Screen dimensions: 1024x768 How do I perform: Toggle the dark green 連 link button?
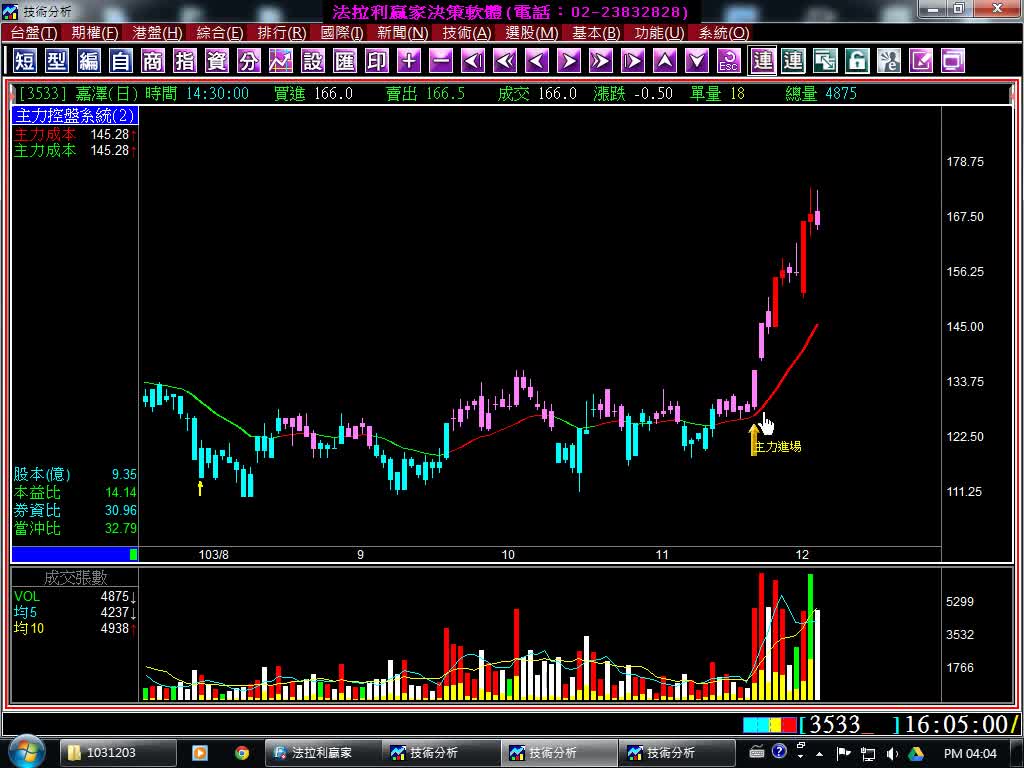pos(793,61)
